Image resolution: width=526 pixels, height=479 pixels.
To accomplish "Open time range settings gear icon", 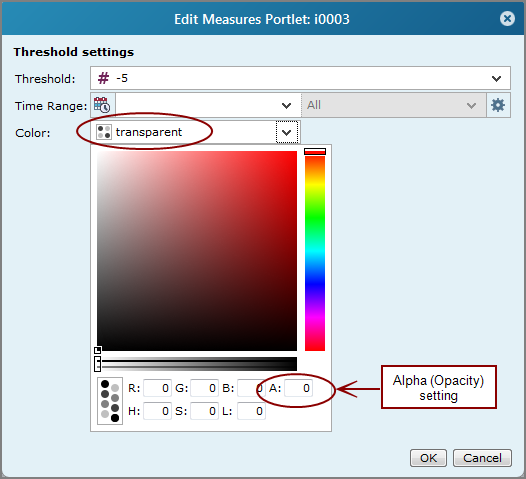I will coord(498,105).
